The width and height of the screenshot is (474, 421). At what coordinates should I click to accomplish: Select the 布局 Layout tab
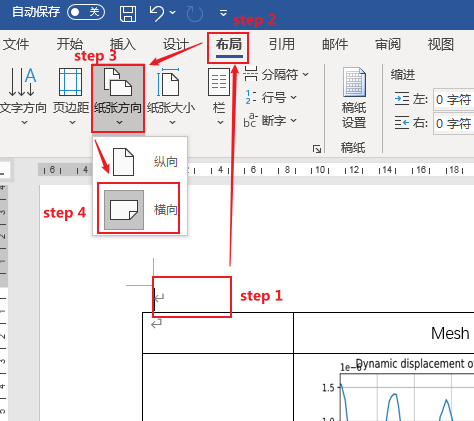coord(229,44)
